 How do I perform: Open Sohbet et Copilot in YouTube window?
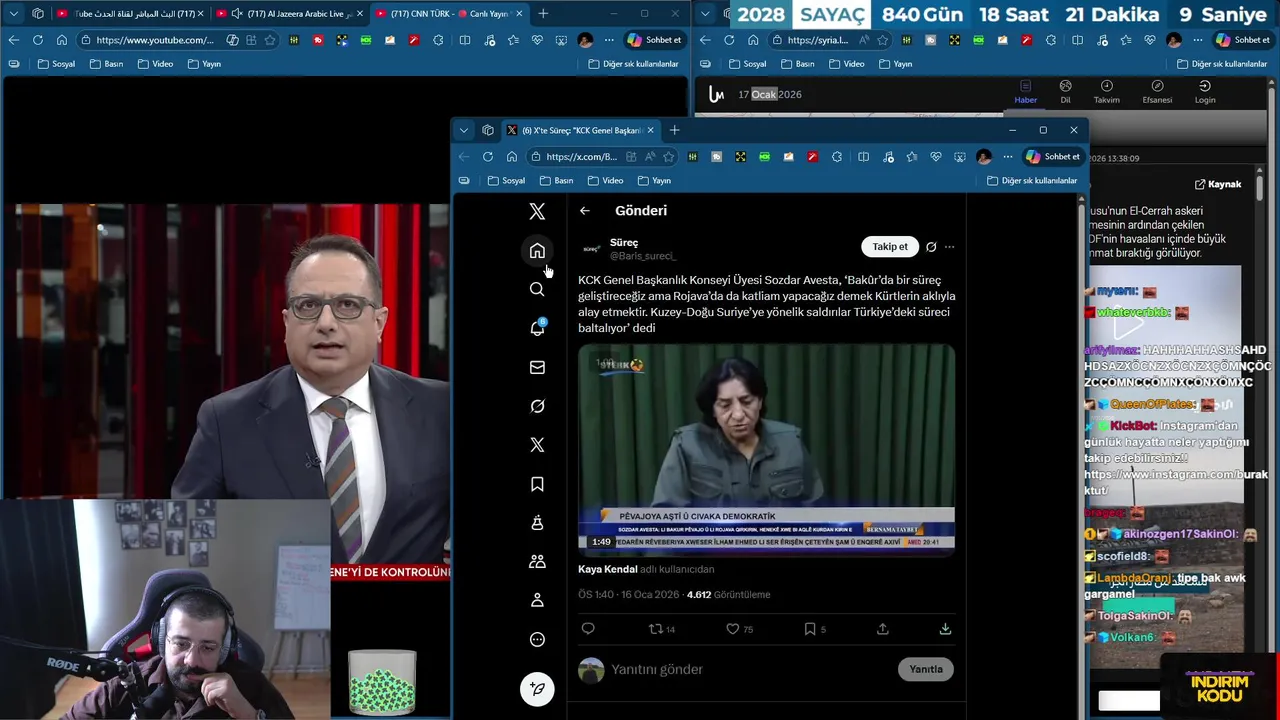coord(654,40)
